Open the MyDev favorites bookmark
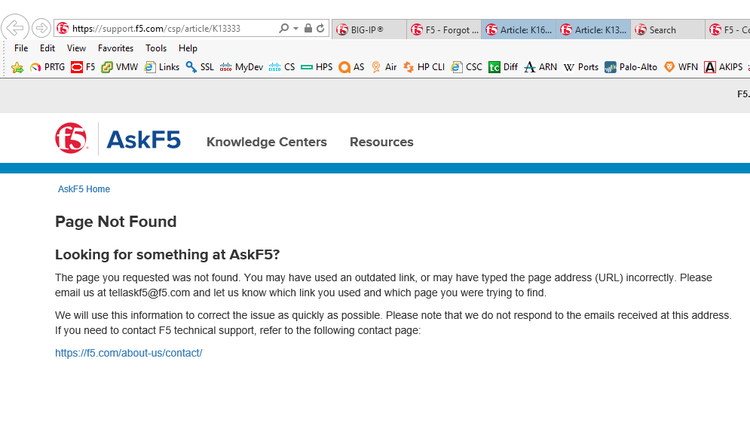750x426 pixels. [x=242, y=67]
